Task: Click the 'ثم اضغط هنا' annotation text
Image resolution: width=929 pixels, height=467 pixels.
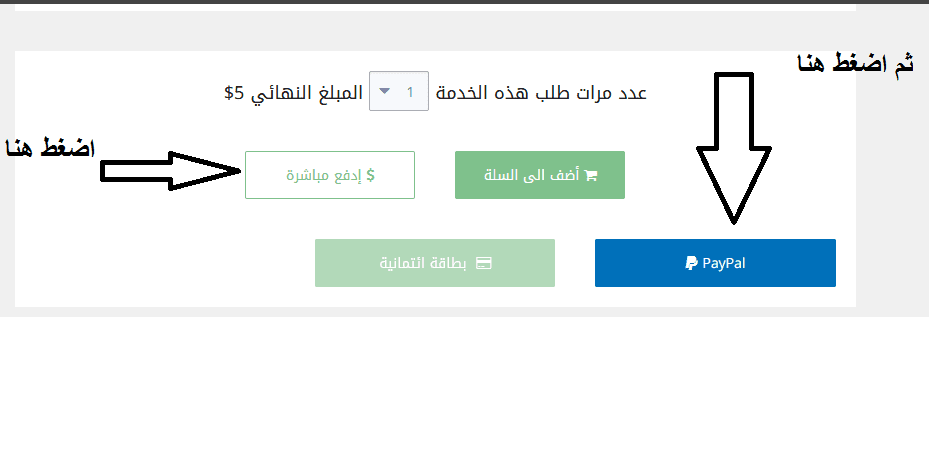Action: (x=855, y=66)
